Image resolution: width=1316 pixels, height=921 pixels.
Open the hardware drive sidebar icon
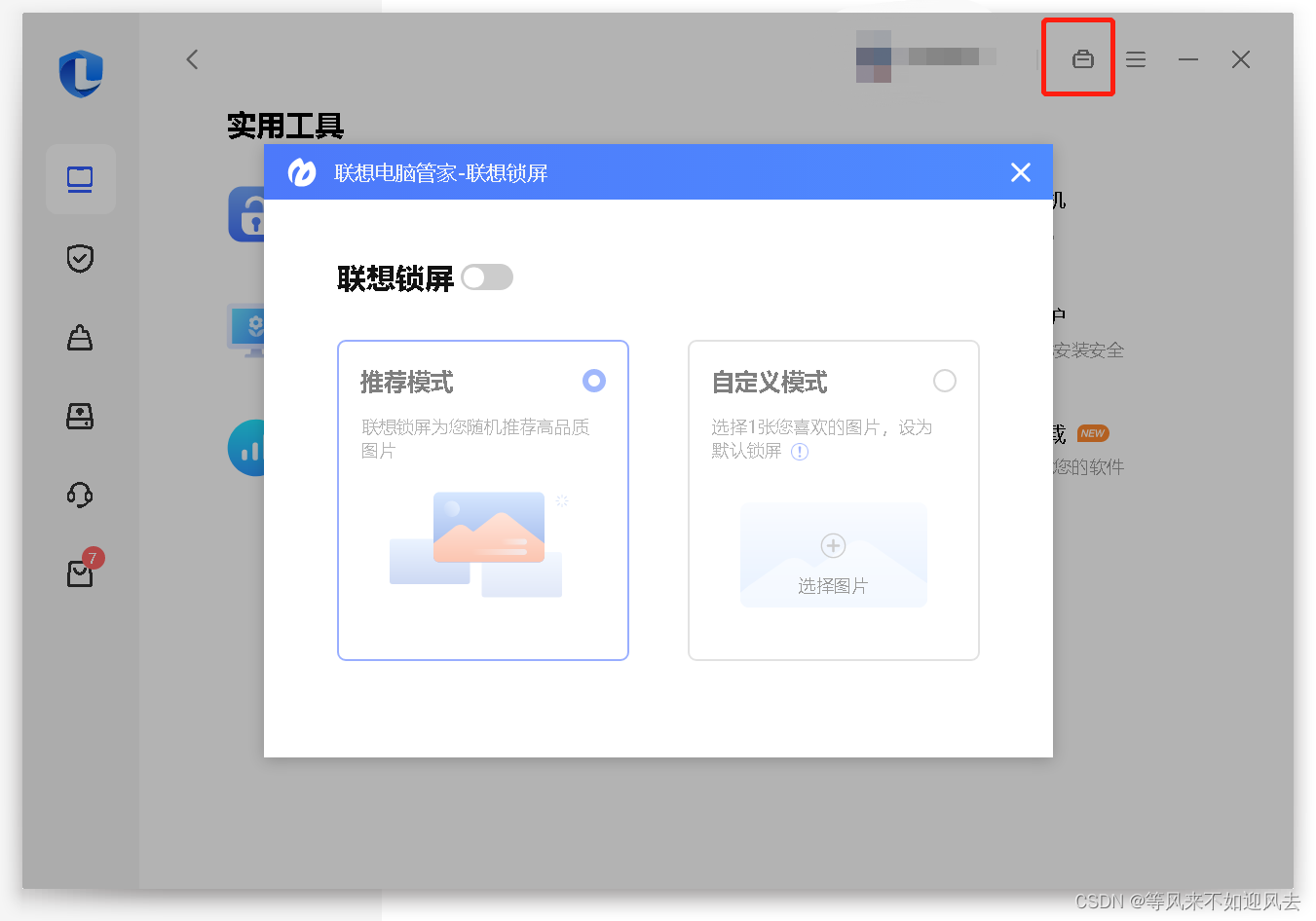(x=80, y=416)
